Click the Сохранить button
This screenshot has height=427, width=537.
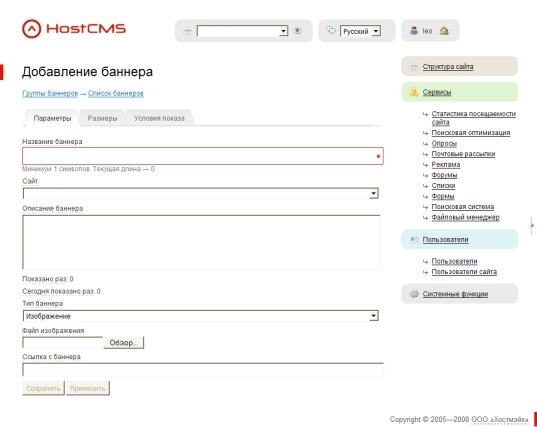[x=43, y=388]
